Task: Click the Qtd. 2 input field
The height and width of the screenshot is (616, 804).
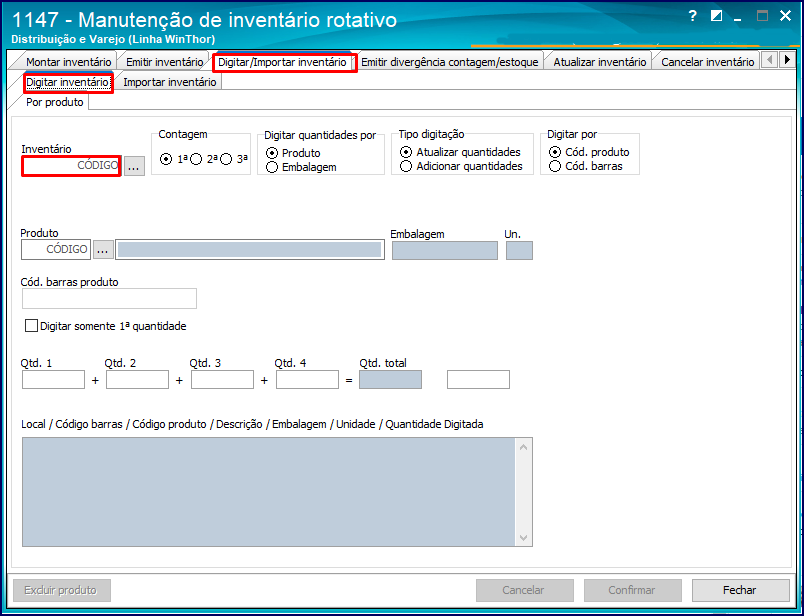Action: pyautogui.click(x=137, y=380)
